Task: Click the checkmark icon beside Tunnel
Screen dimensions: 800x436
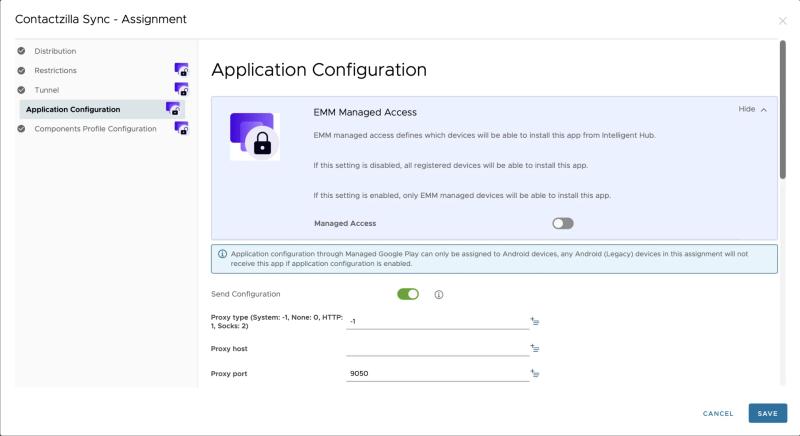Action: click(x=21, y=90)
